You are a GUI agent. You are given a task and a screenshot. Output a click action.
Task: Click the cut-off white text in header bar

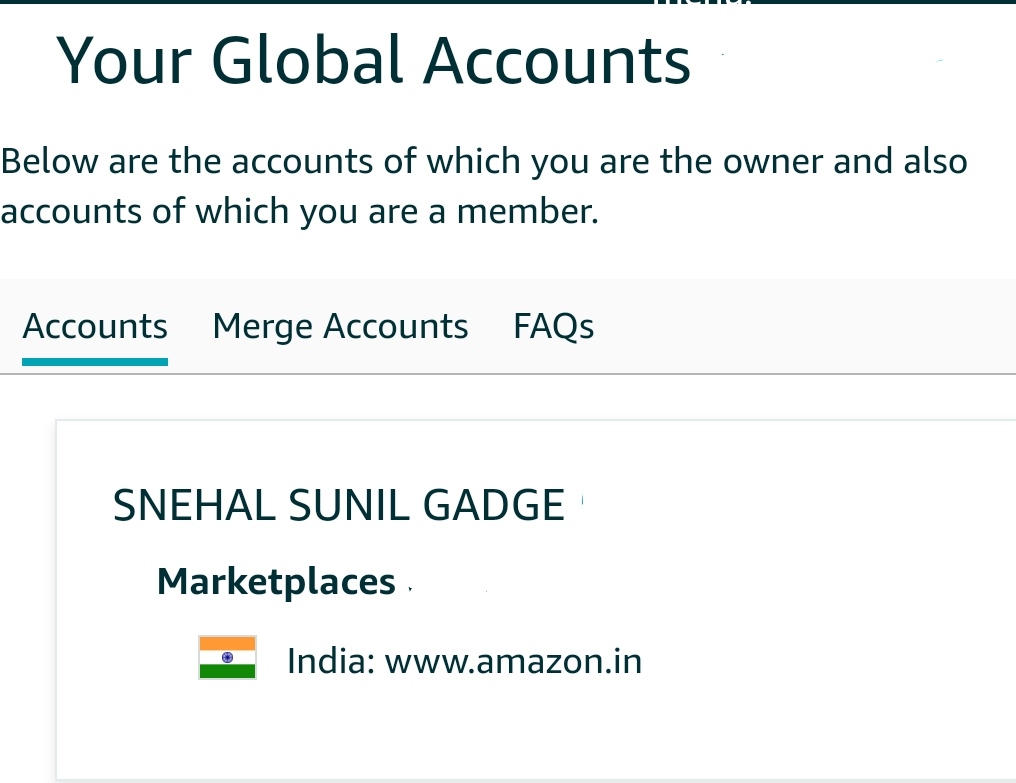(700, 3)
